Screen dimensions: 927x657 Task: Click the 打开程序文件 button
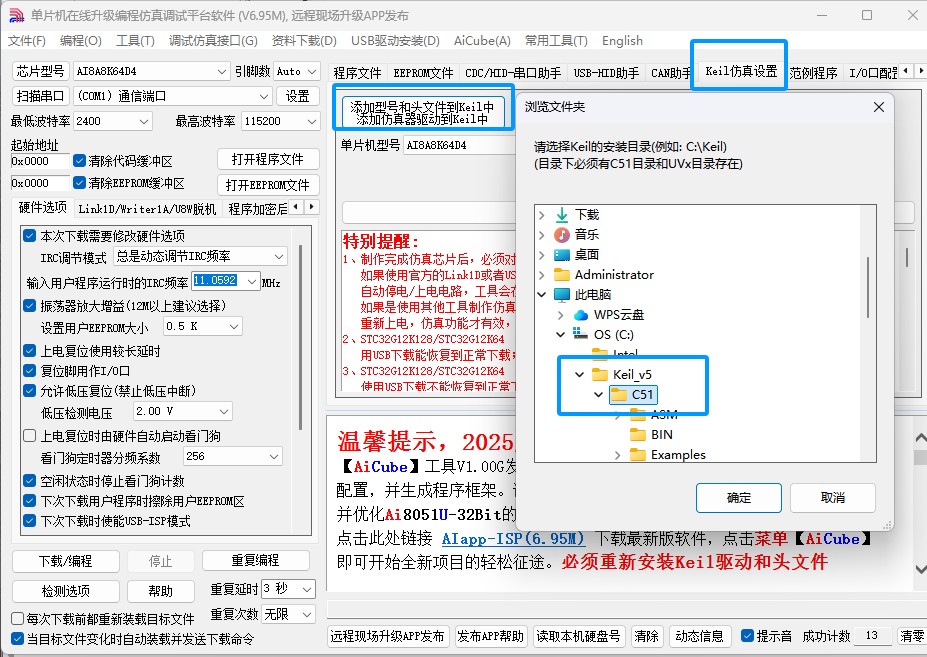(268, 160)
